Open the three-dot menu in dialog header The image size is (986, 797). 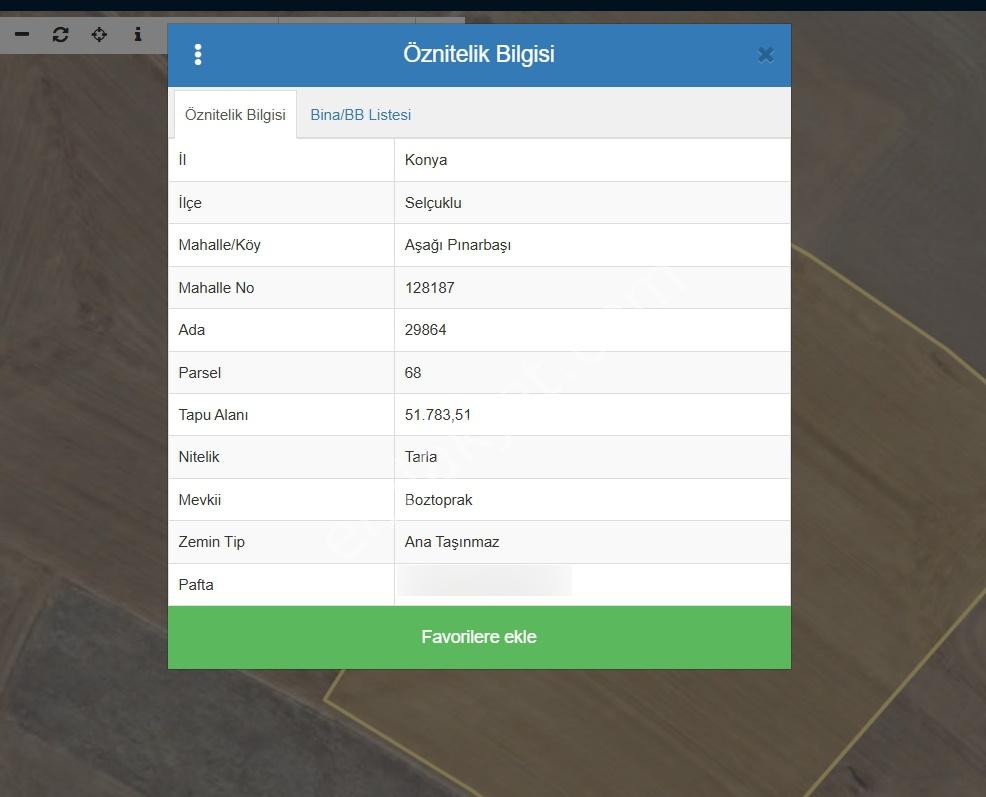(x=198, y=55)
